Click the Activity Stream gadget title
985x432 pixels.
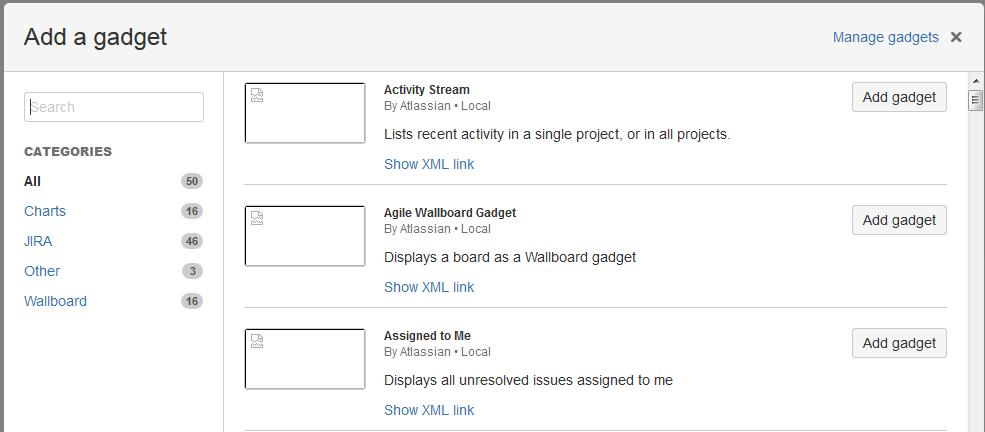click(426, 89)
